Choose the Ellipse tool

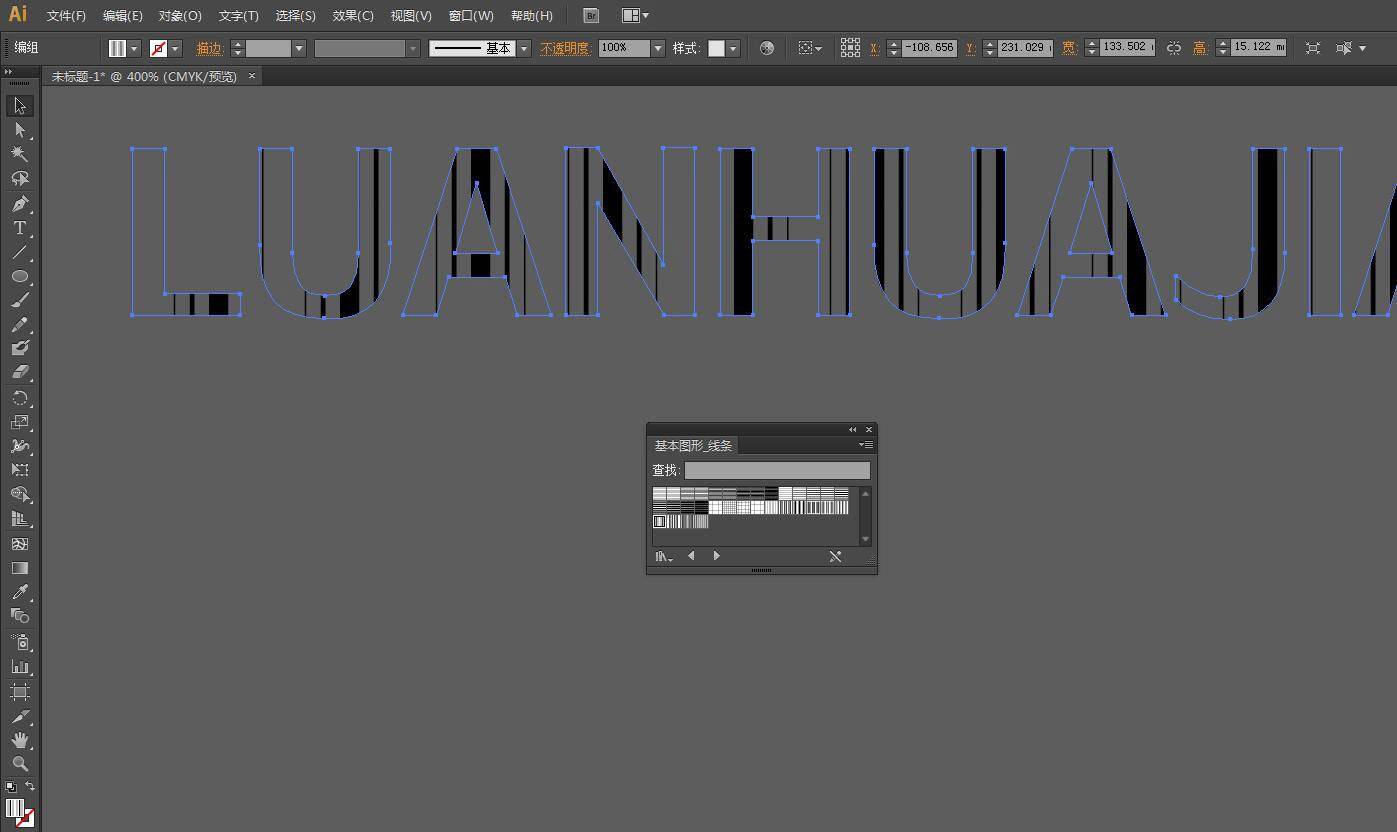pos(19,276)
